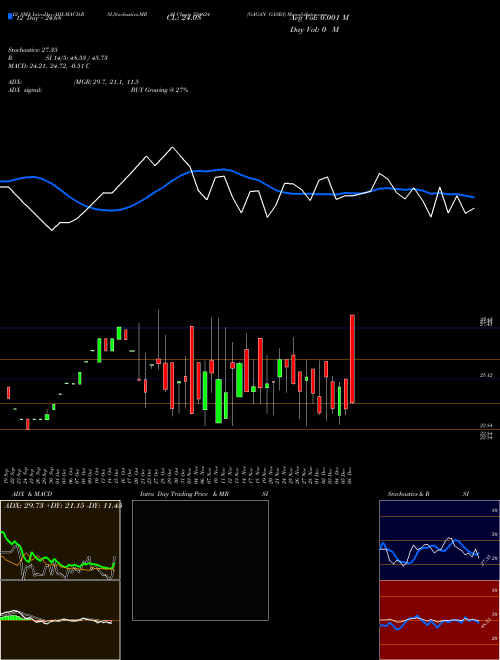Click the blue Stochastics chart panel
Screen dimensions: 500x660
tap(439, 540)
